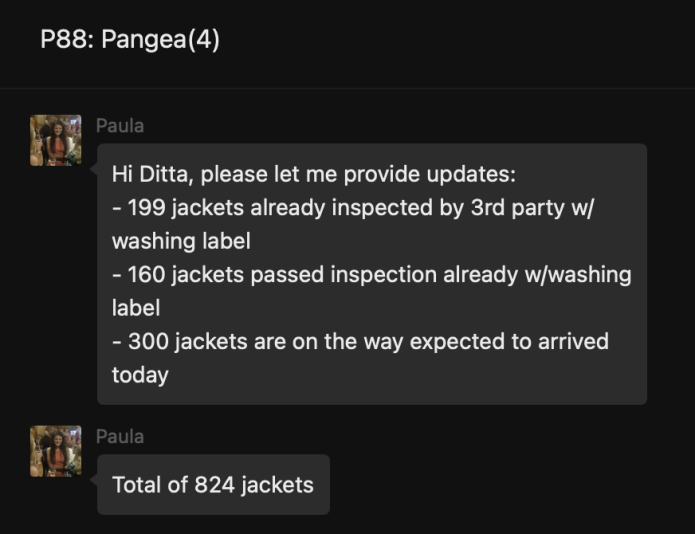Image resolution: width=695 pixels, height=534 pixels.
Task: Click the Paula name above updates message
Action: coord(120,126)
